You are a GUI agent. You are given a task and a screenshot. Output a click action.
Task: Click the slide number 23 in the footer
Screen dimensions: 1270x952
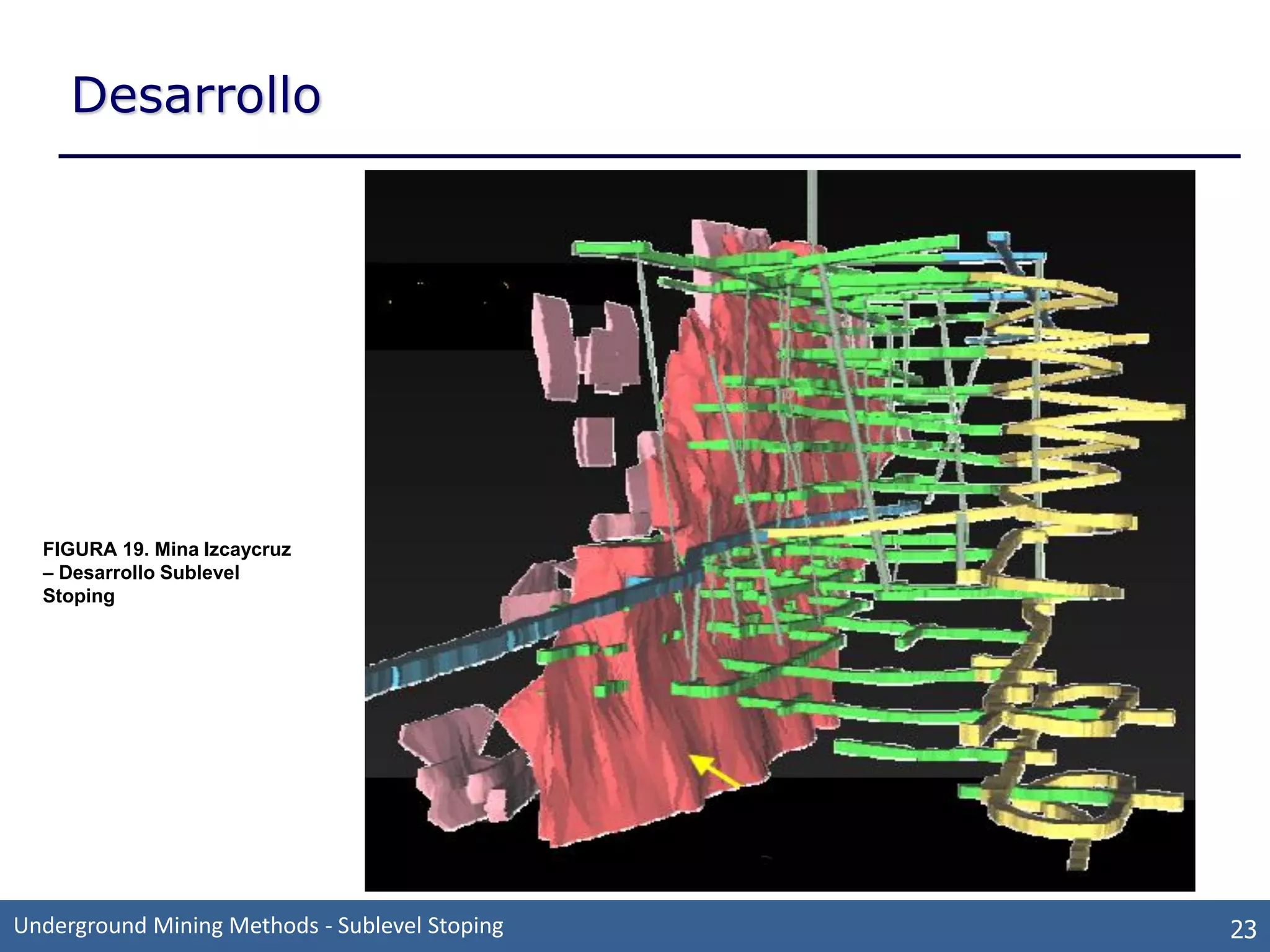point(1243,929)
